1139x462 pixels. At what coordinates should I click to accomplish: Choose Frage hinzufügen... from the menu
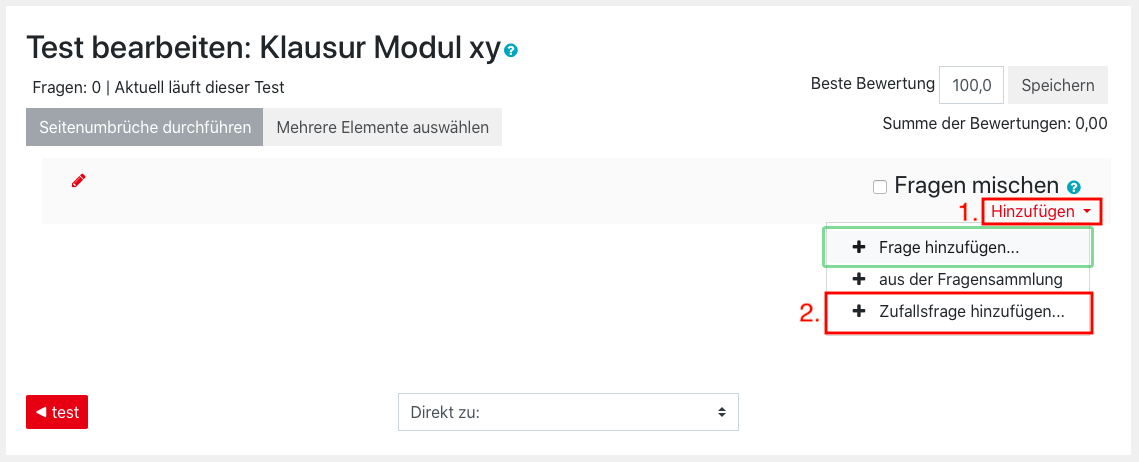949,247
